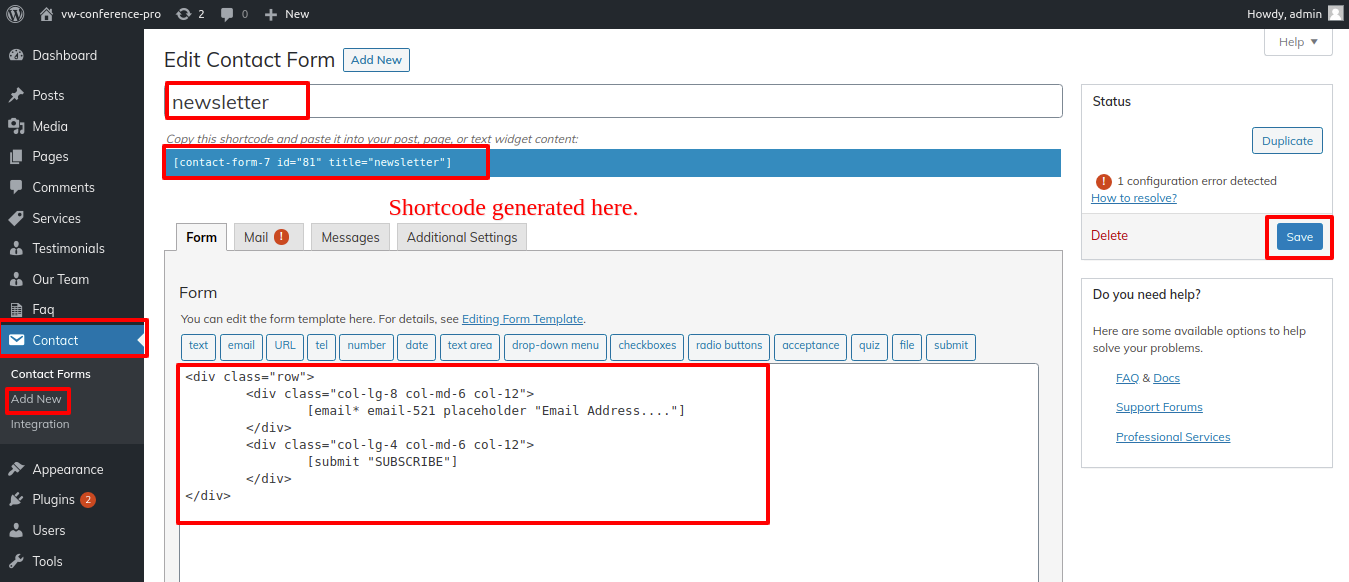Go to Media library in sidebar
The height and width of the screenshot is (582, 1349).
click(50, 126)
